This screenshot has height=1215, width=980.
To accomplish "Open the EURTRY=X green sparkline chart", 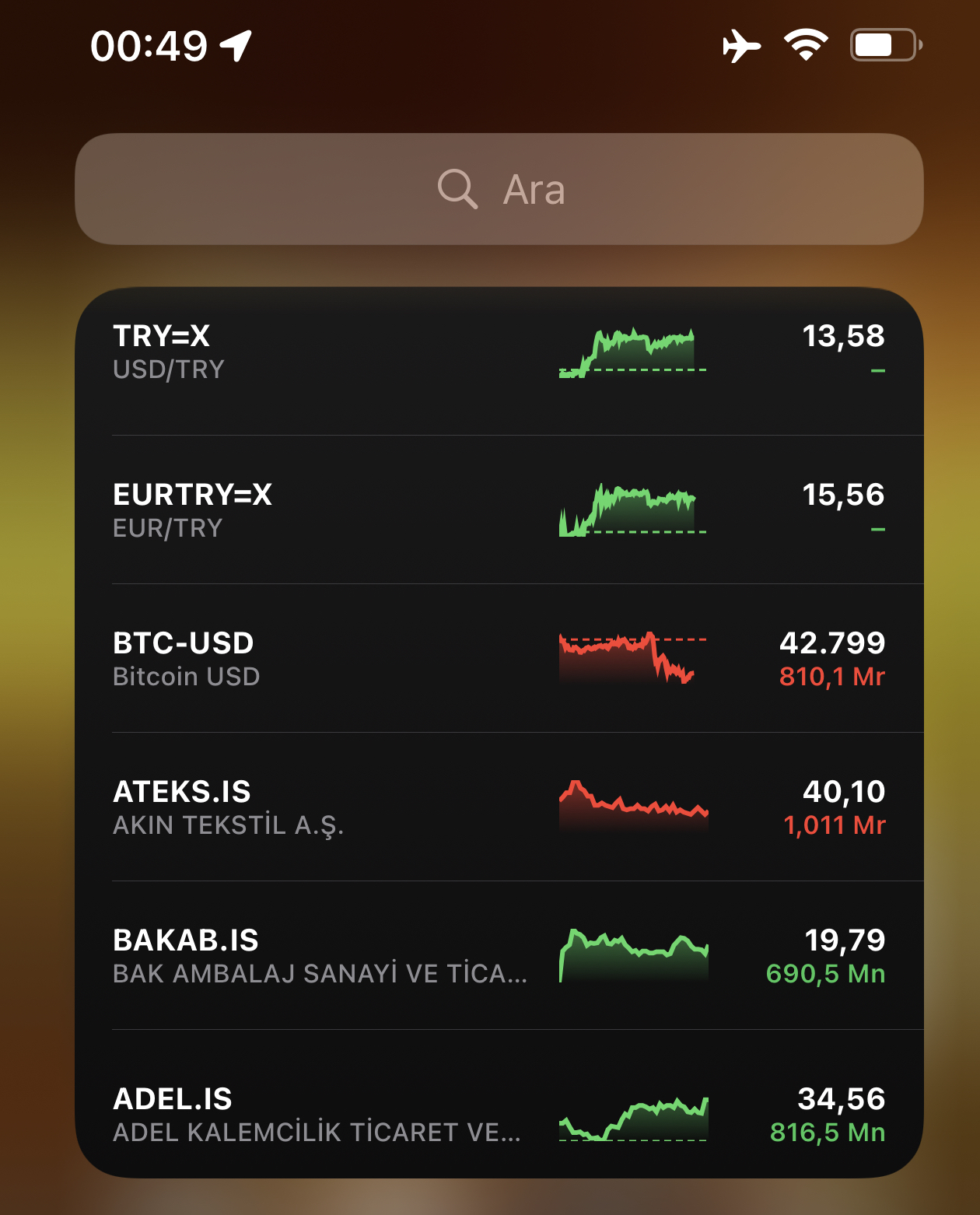I will [x=632, y=510].
